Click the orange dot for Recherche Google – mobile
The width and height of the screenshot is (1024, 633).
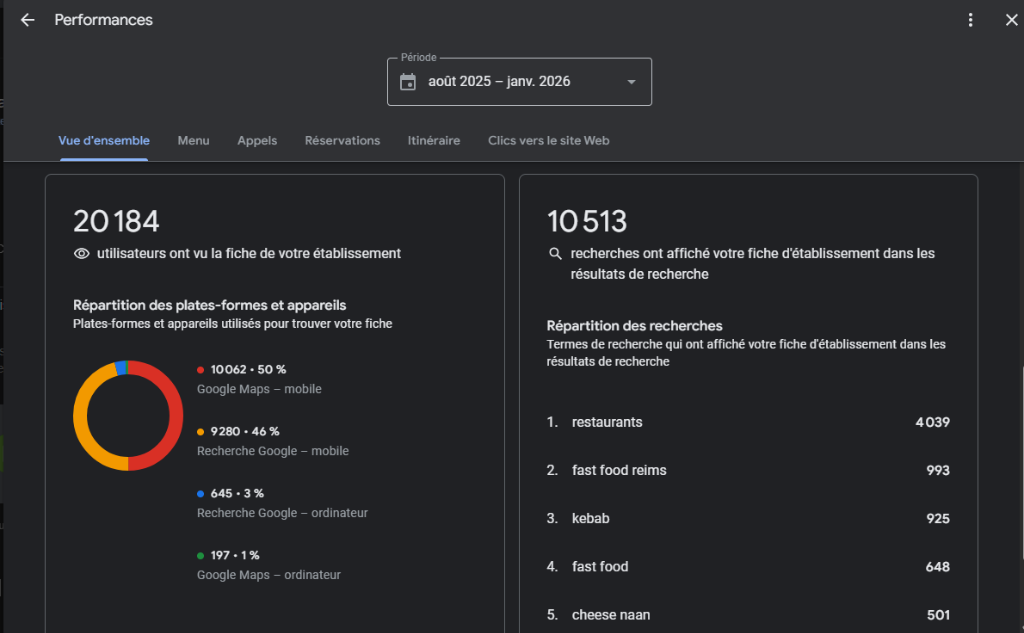pyautogui.click(x=200, y=432)
